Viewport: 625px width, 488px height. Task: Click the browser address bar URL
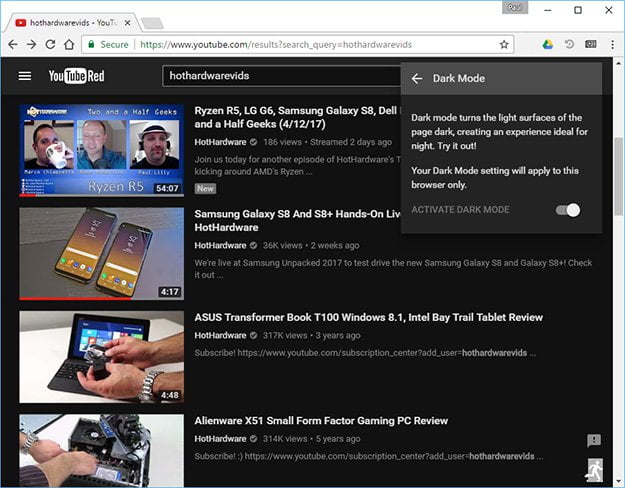click(x=276, y=44)
